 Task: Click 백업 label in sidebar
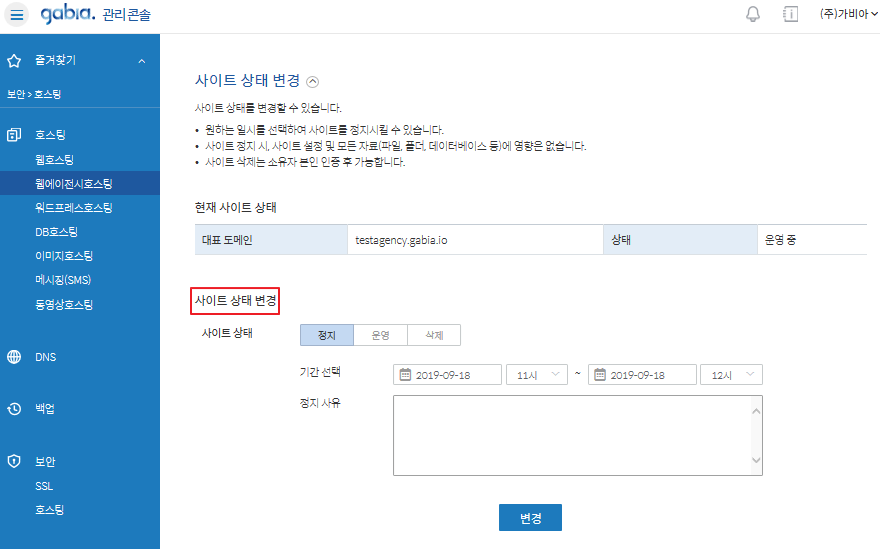point(45,409)
